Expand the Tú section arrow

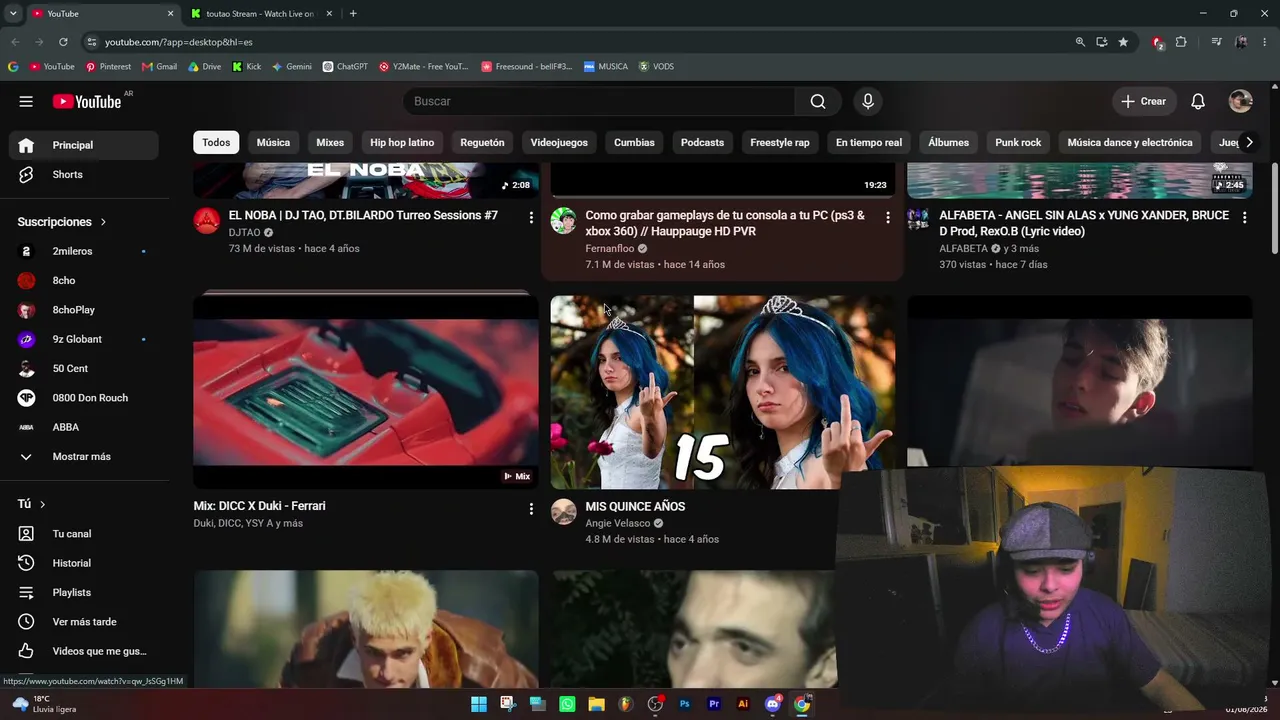42,504
